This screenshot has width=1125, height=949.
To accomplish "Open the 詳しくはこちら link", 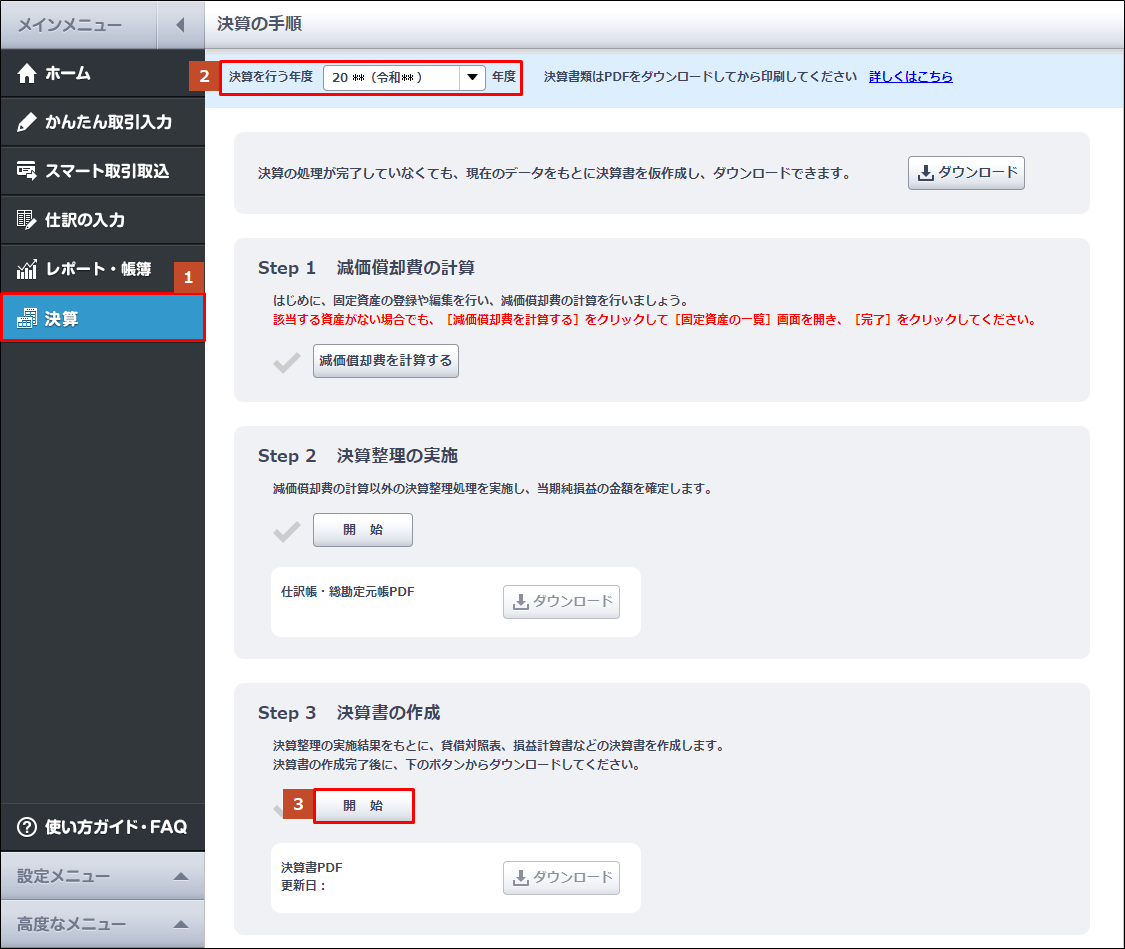I will [x=910, y=76].
